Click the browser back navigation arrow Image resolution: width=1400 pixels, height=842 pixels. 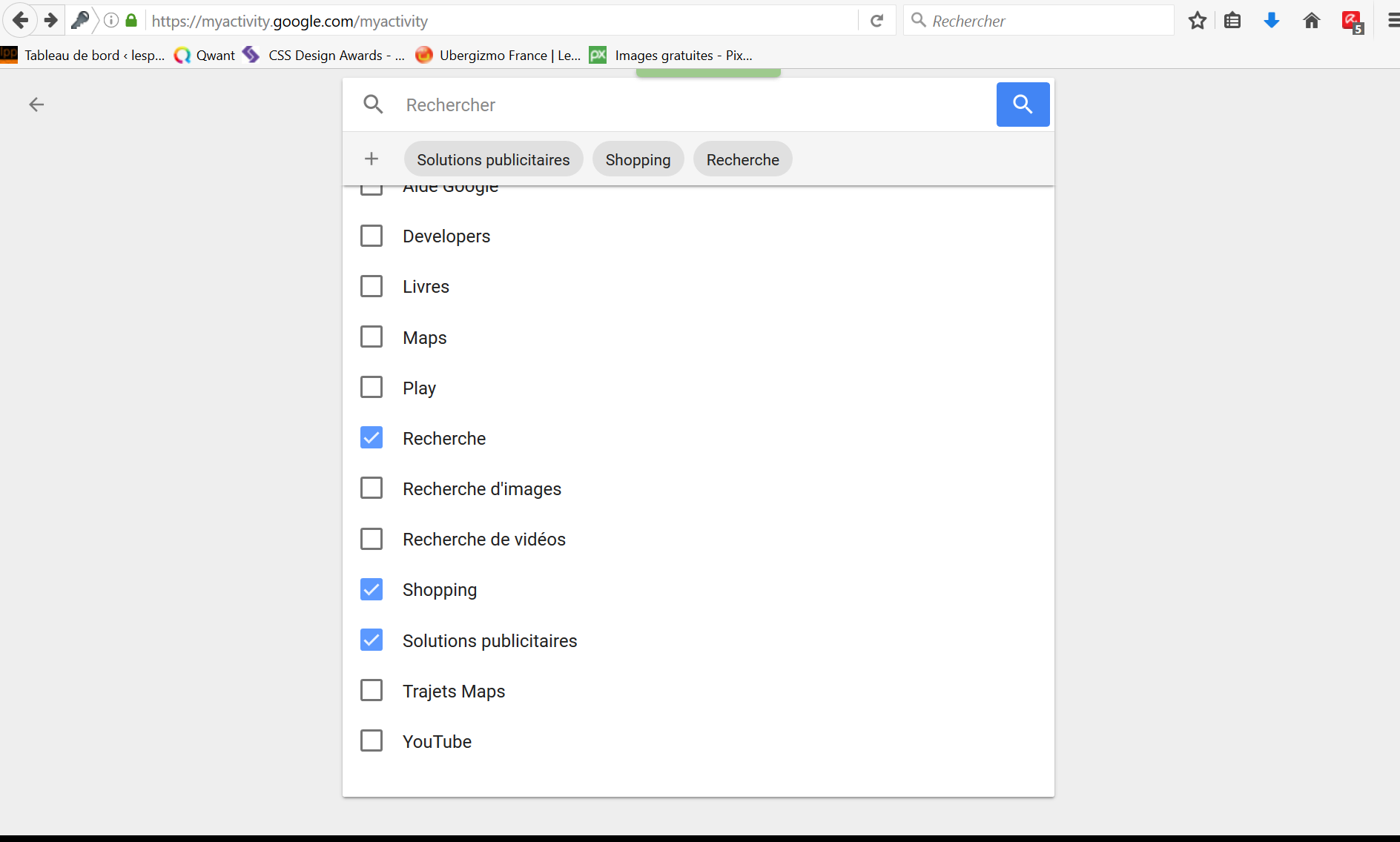click(x=21, y=21)
